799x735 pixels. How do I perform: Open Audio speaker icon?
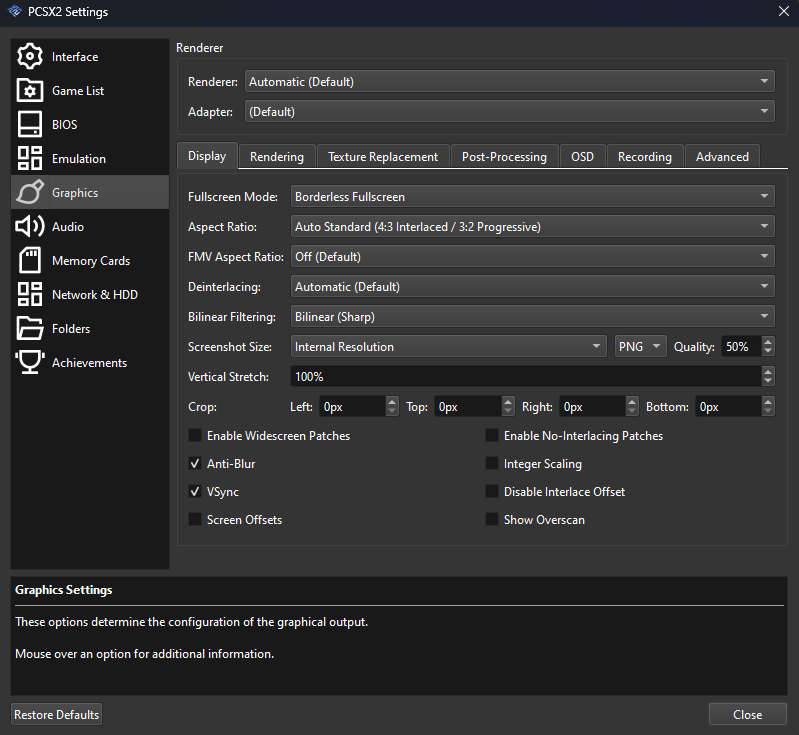coord(30,226)
